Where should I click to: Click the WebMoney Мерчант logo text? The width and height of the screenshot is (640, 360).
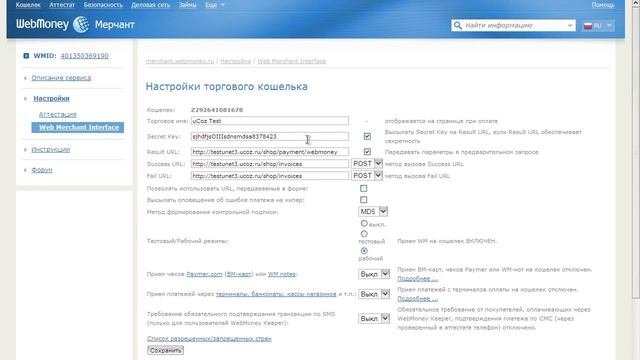pos(76,24)
